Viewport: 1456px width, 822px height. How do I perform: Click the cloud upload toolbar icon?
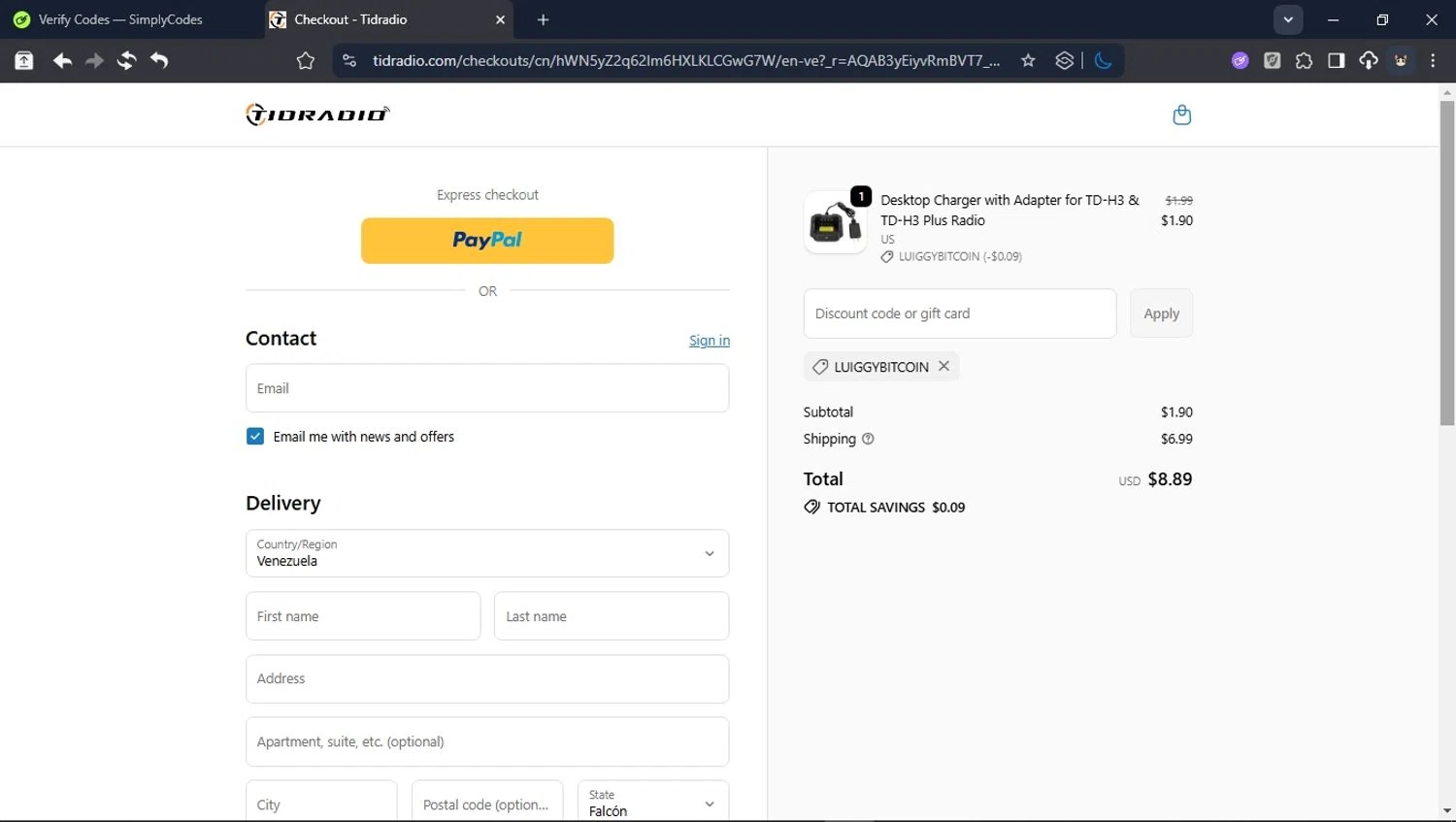[1369, 61]
